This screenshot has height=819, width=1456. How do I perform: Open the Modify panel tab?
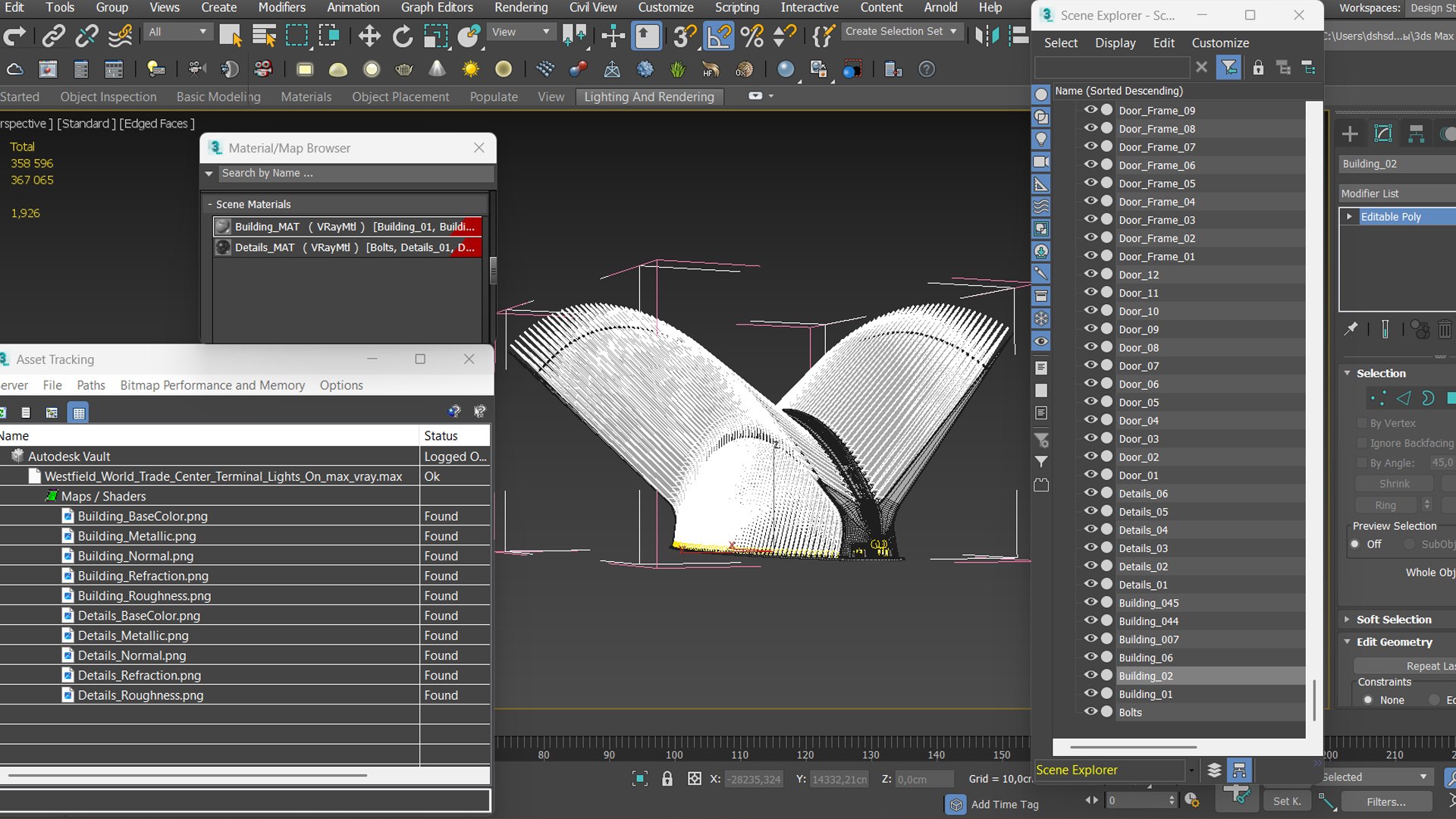[1383, 134]
